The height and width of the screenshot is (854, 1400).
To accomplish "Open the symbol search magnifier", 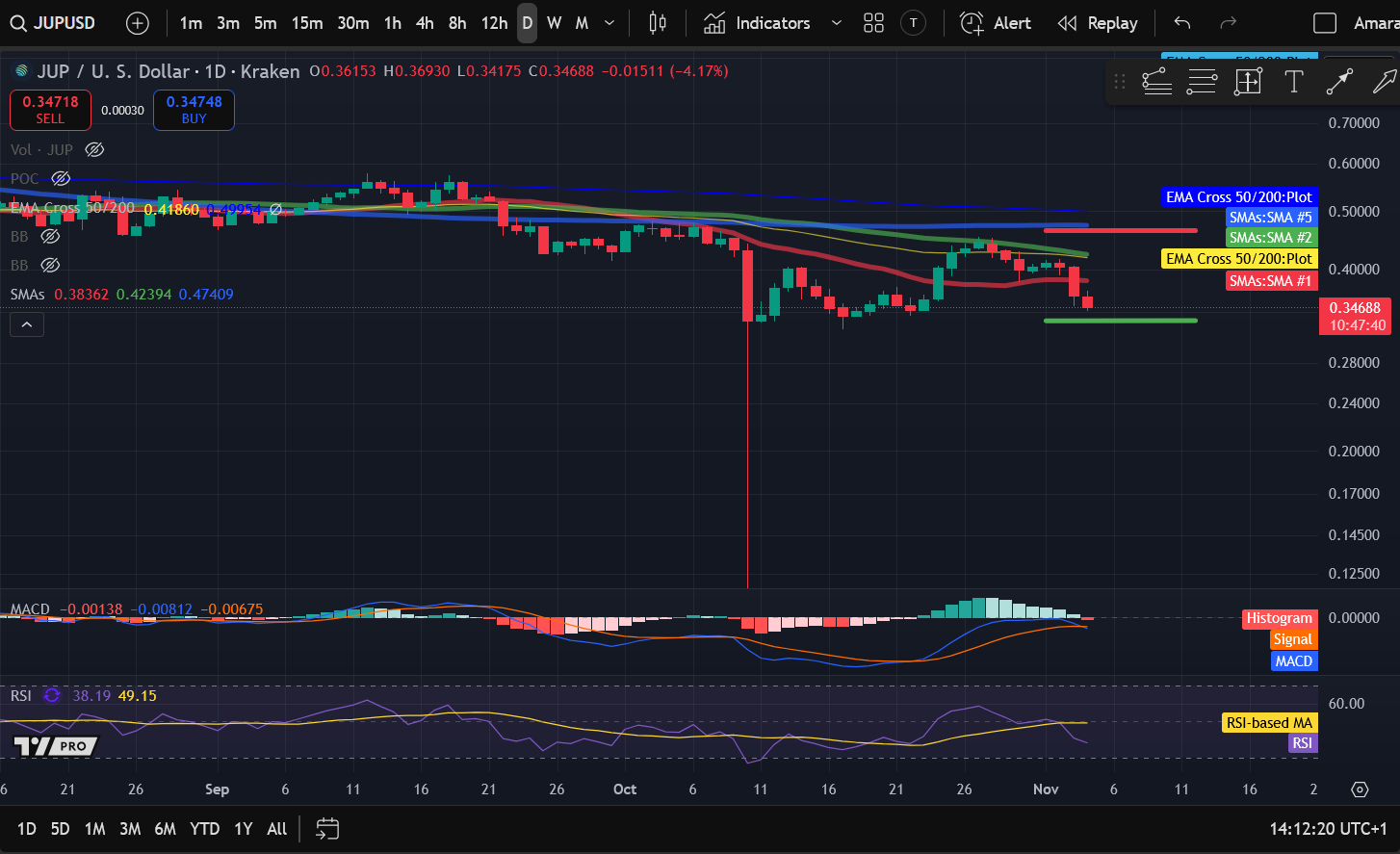I will pyautogui.click(x=19, y=22).
